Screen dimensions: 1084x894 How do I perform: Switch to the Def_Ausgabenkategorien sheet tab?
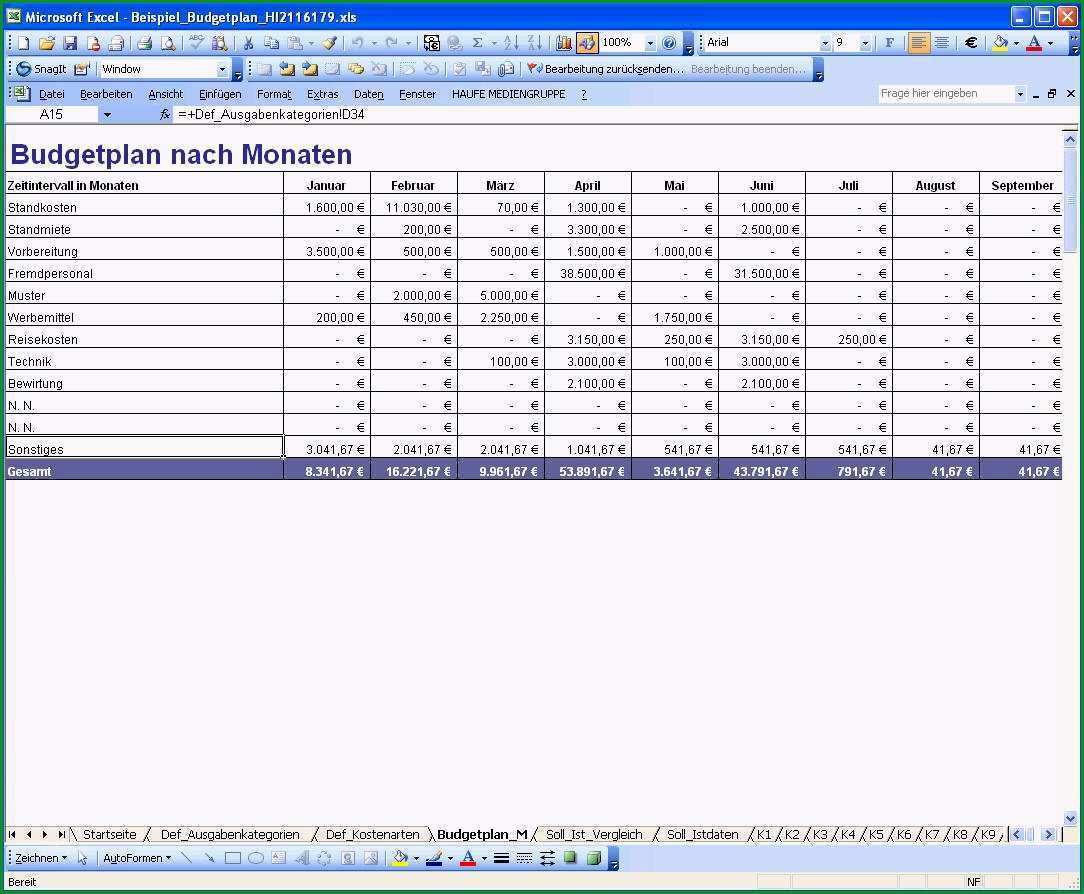230,835
